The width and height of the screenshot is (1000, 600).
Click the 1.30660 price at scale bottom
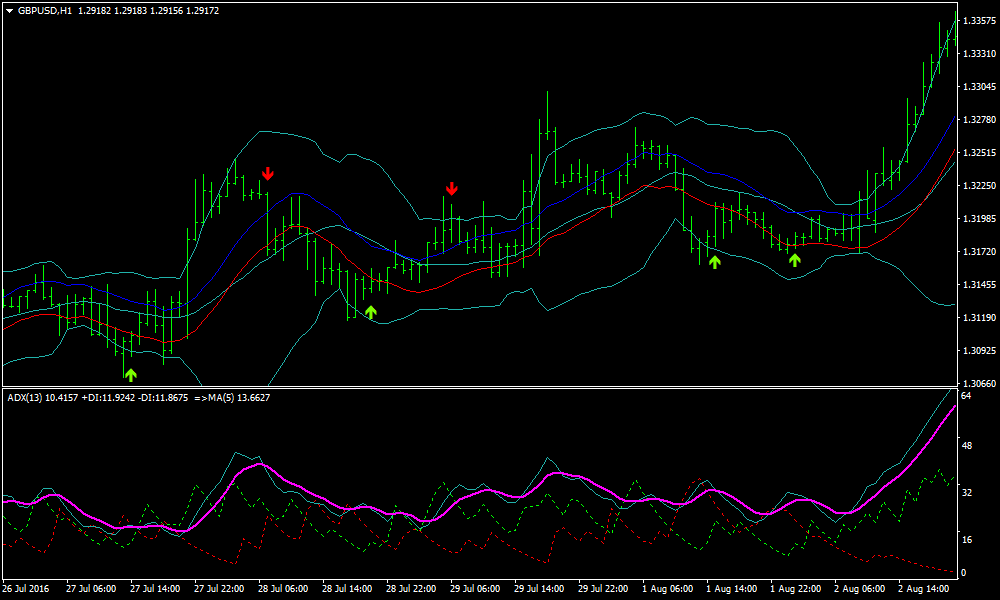click(x=976, y=384)
